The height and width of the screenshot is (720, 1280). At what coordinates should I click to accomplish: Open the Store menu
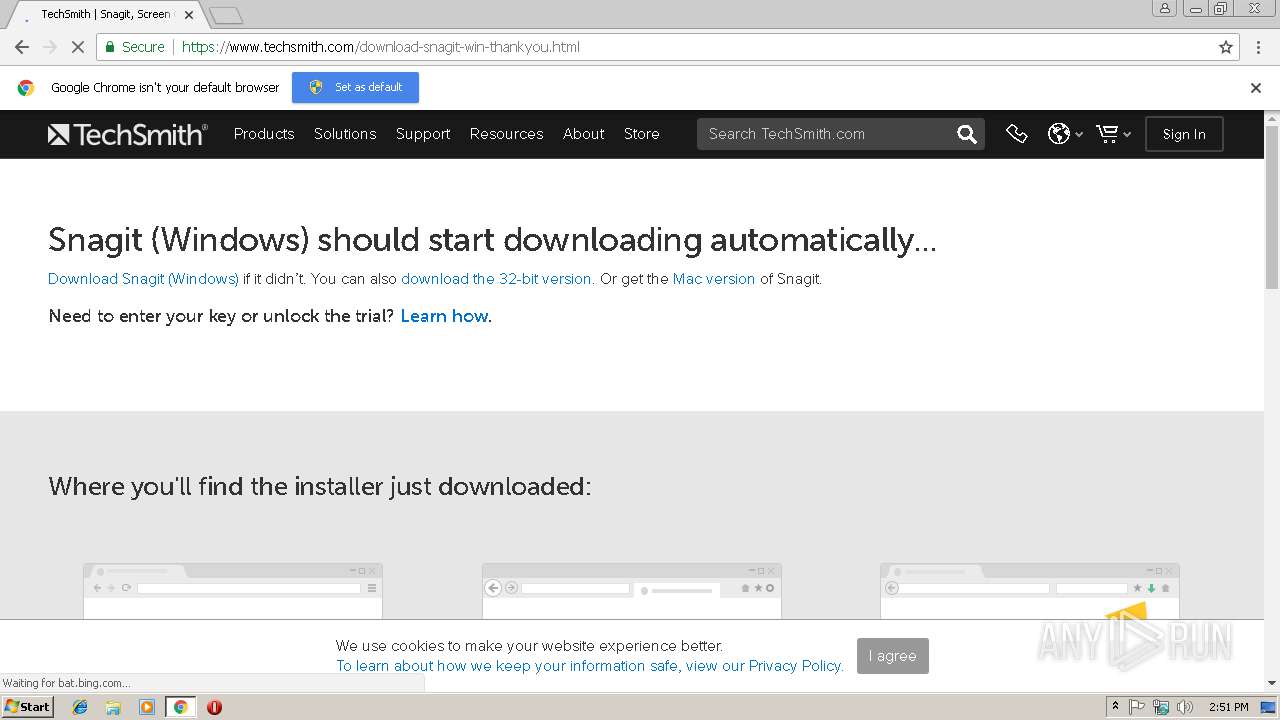642,134
